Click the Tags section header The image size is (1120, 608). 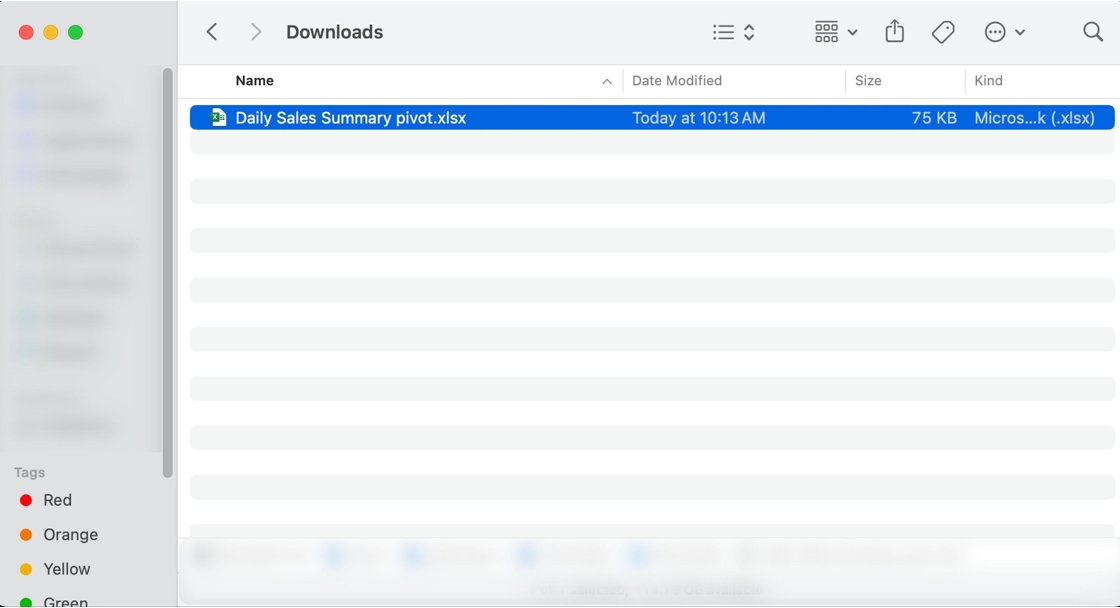pyautogui.click(x=29, y=472)
